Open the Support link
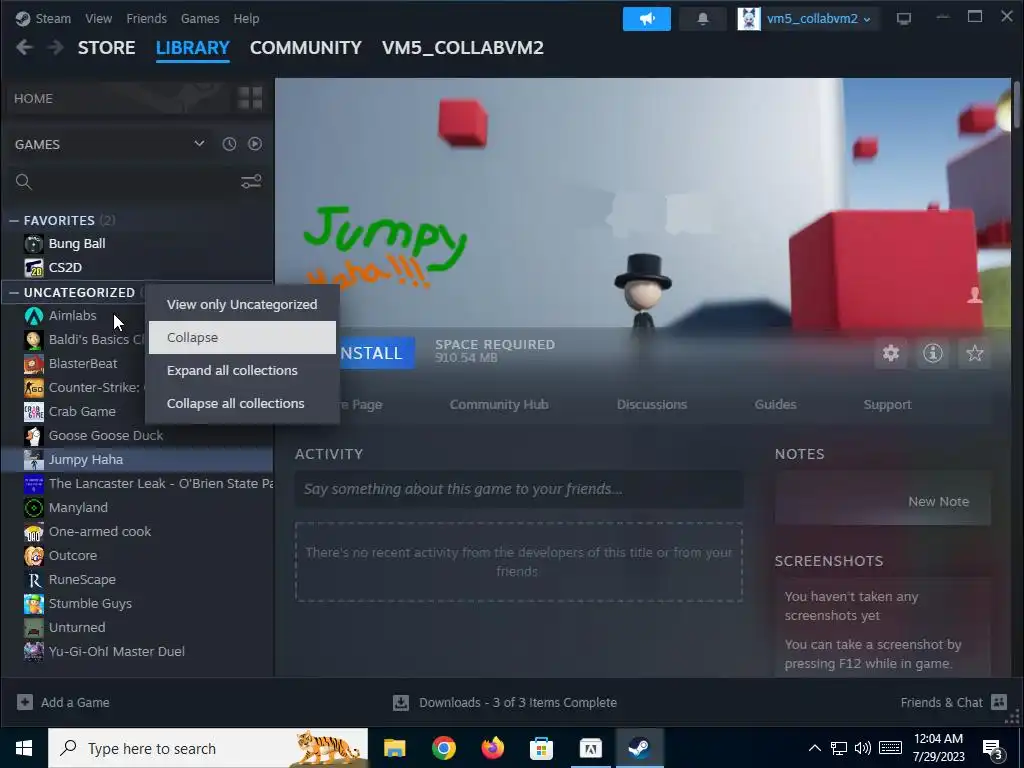The image size is (1024, 768). click(887, 404)
